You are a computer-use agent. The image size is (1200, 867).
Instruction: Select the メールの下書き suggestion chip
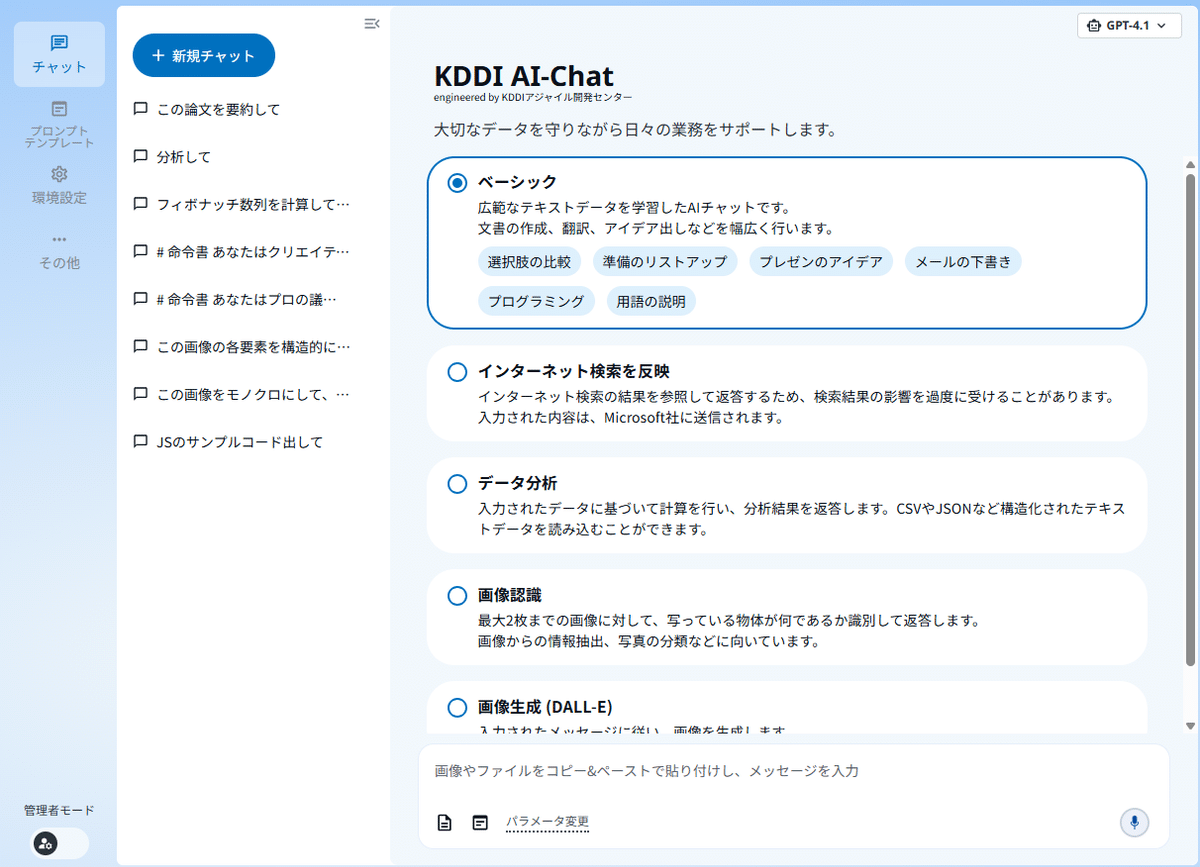tap(963, 261)
